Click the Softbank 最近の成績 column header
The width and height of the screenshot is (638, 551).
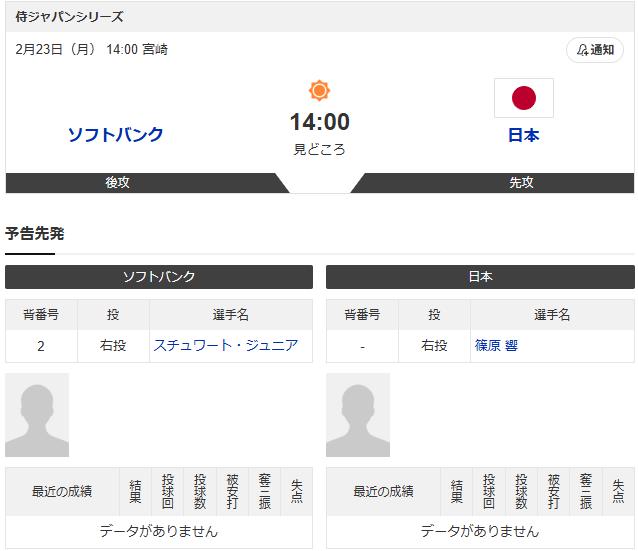pyautogui.click(x=62, y=491)
